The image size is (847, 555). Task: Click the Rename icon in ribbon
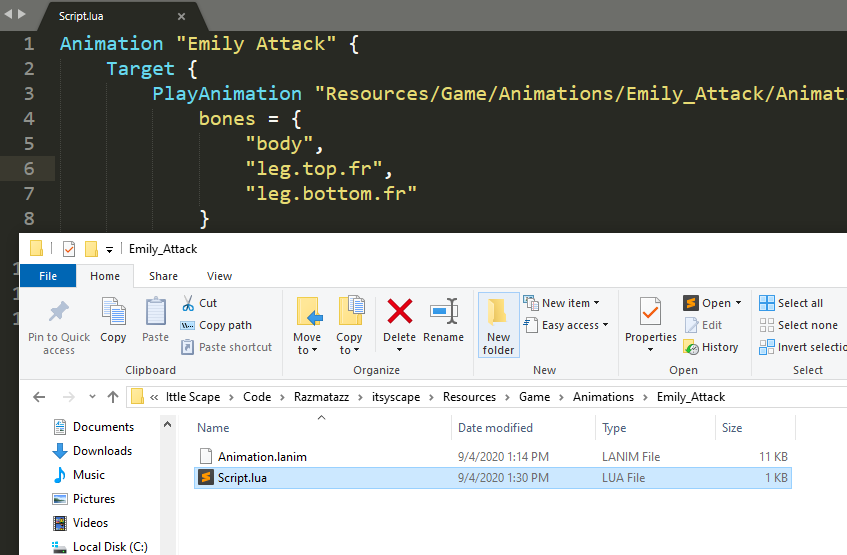(443, 312)
